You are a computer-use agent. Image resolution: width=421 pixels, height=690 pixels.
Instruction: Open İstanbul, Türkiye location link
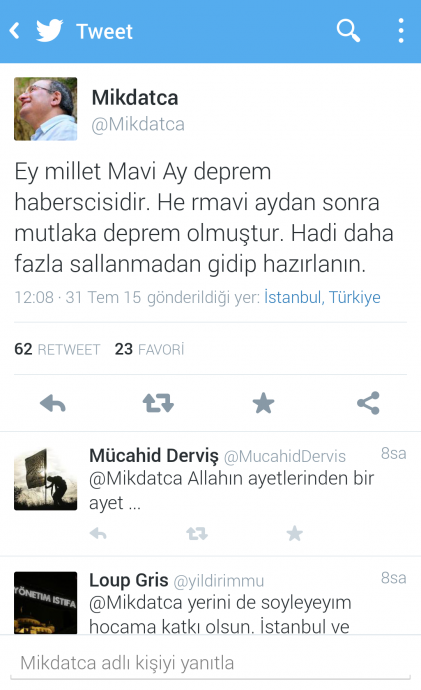322,297
